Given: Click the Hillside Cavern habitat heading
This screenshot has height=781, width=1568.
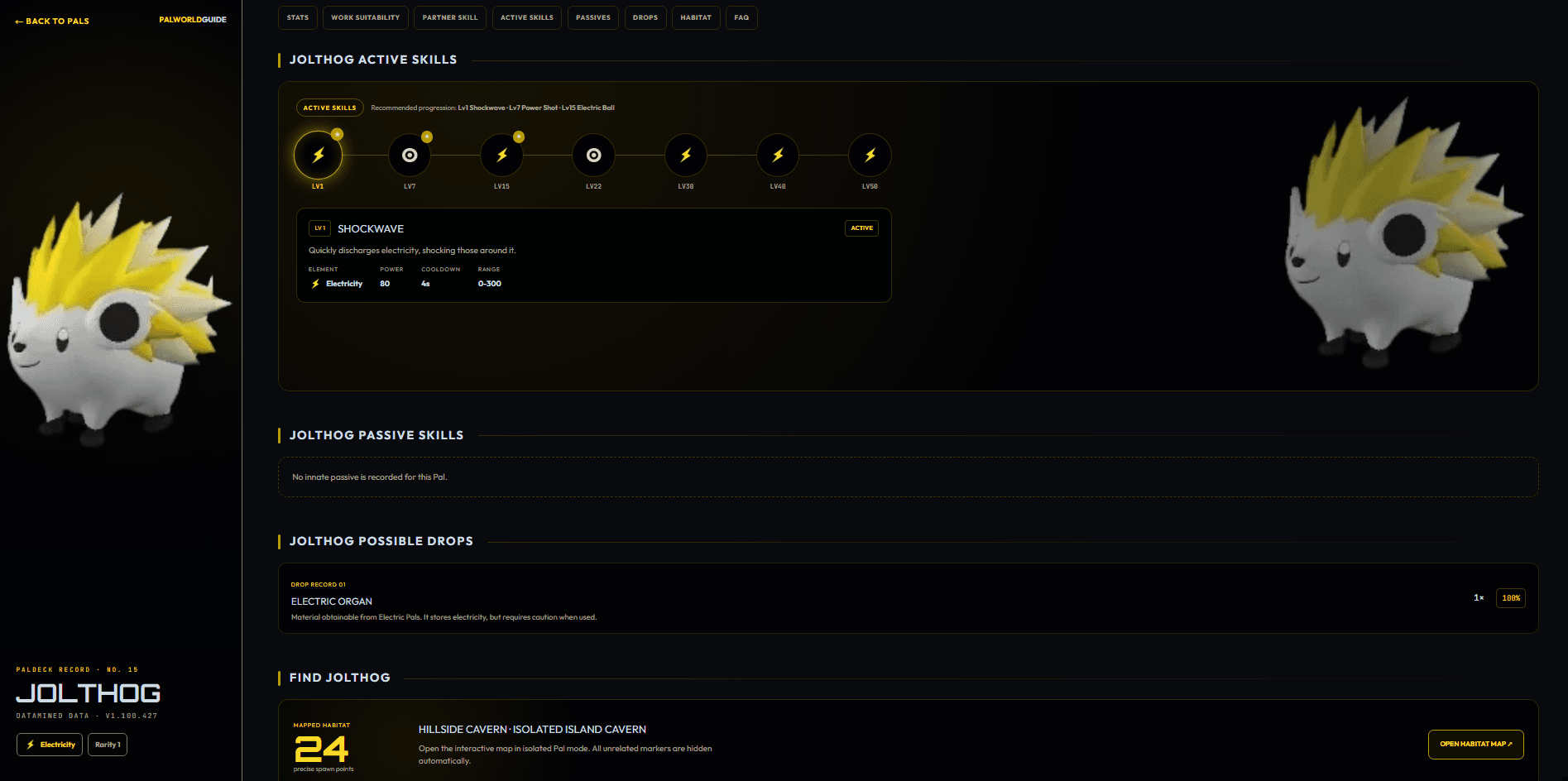Looking at the screenshot, I should (532, 730).
